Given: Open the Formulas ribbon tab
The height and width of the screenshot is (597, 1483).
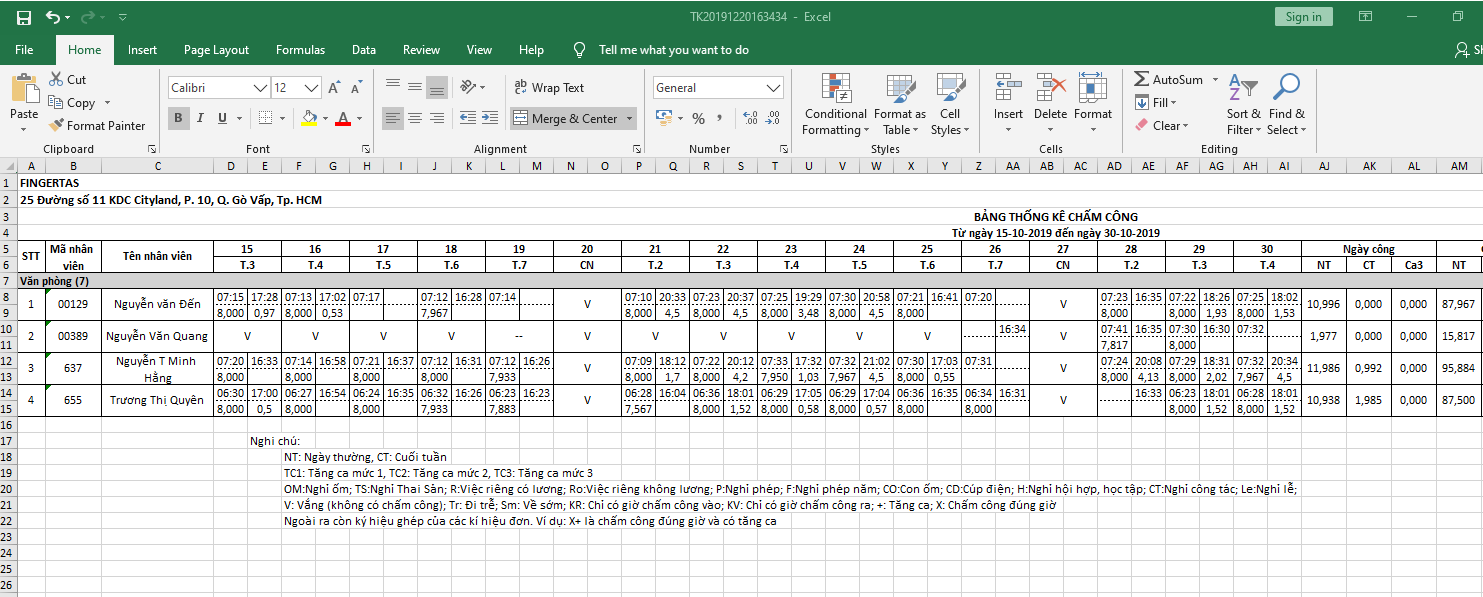Looking at the screenshot, I should pos(300,50).
